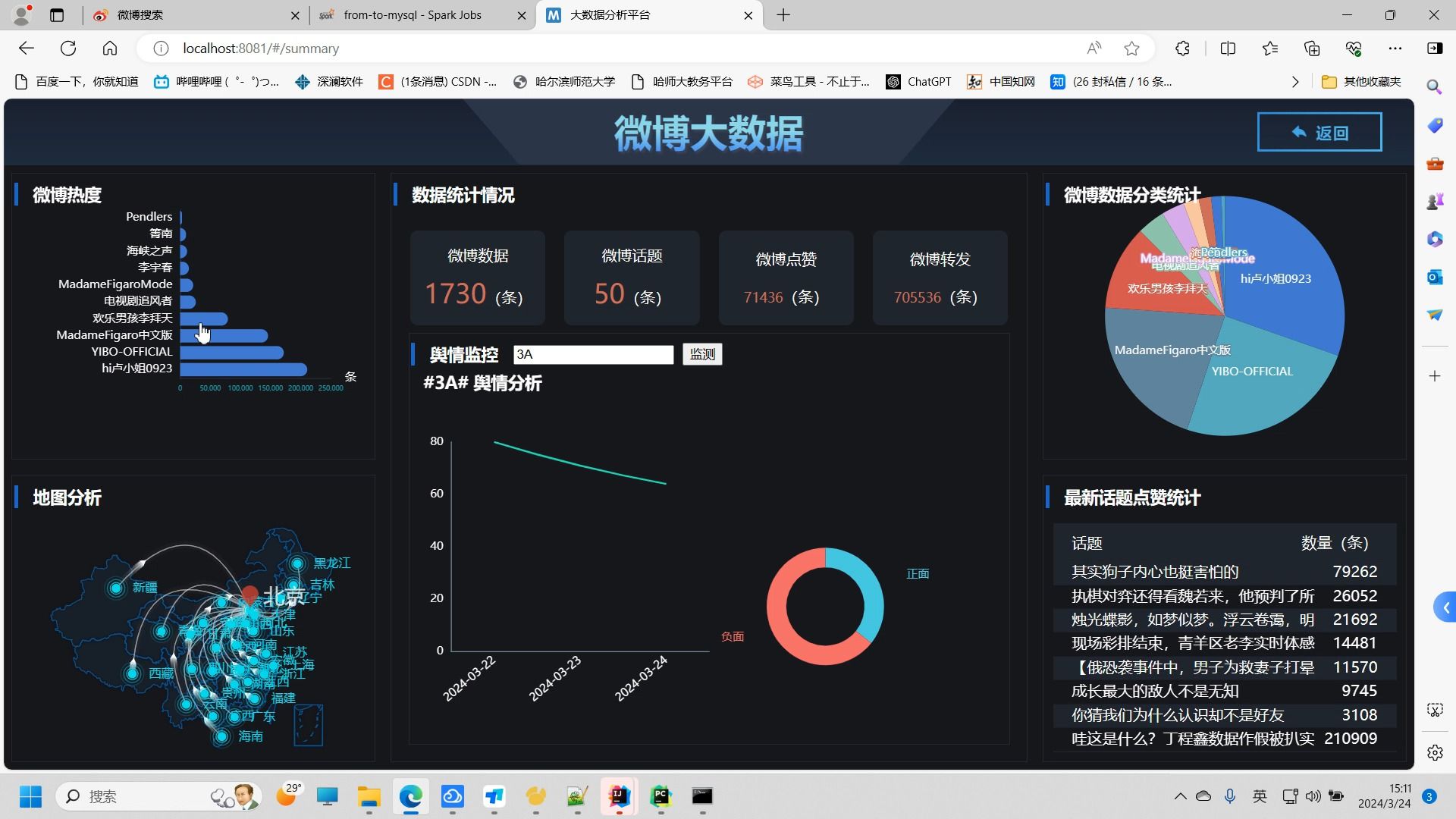Open Browser essentials in the Edge toolbar
The height and width of the screenshot is (819, 1456).
[1354, 48]
